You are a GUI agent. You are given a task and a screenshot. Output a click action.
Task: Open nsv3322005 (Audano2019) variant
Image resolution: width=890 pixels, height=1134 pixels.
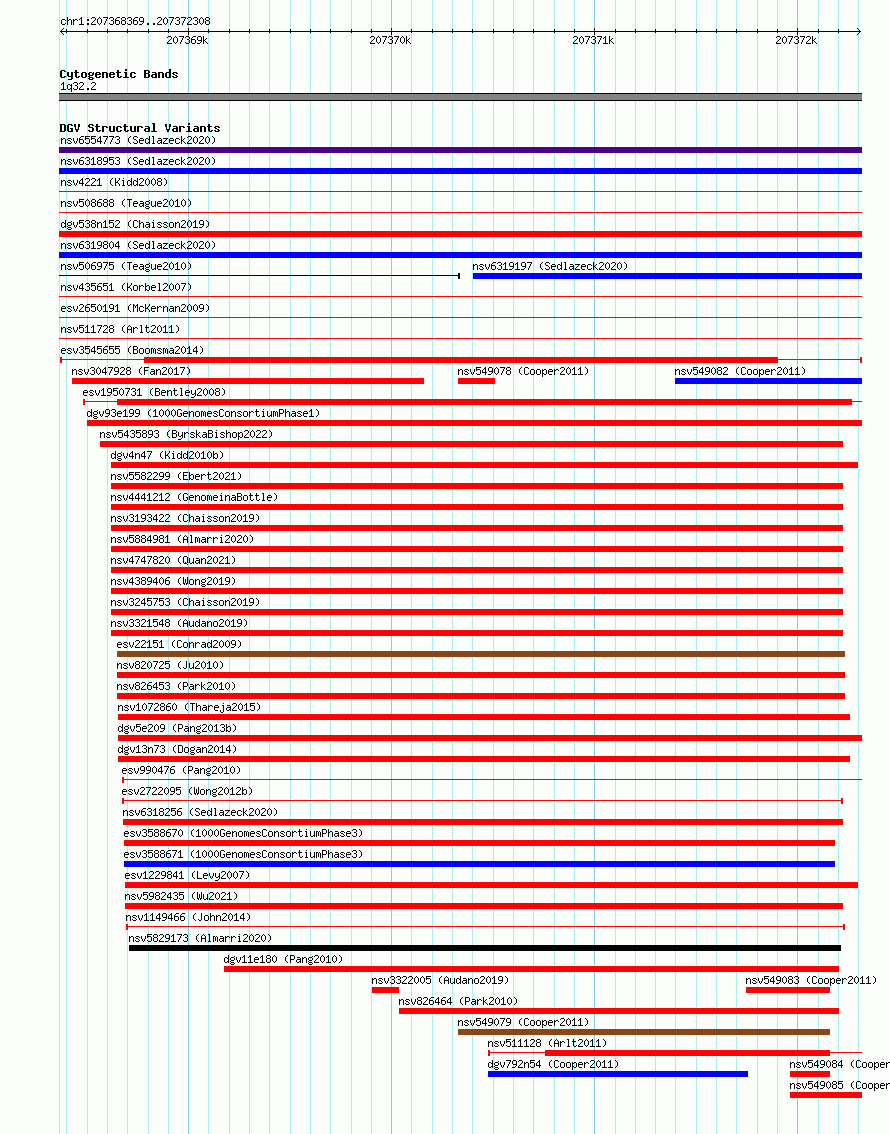pyautogui.click(x=440, y=979)
